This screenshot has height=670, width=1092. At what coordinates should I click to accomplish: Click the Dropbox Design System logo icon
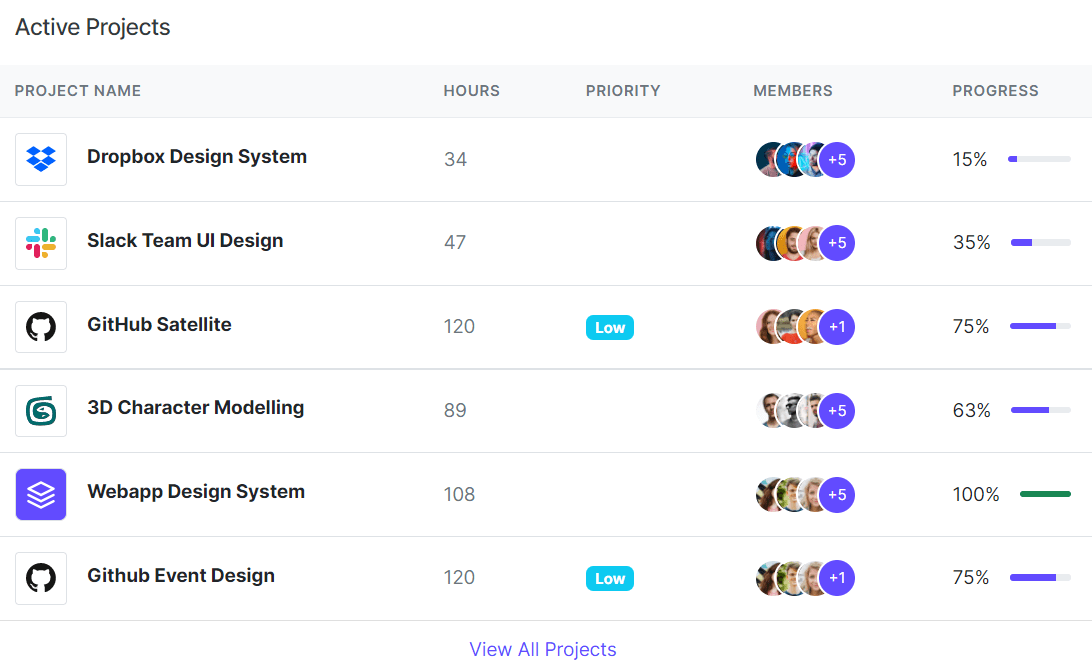pos(40,159)
